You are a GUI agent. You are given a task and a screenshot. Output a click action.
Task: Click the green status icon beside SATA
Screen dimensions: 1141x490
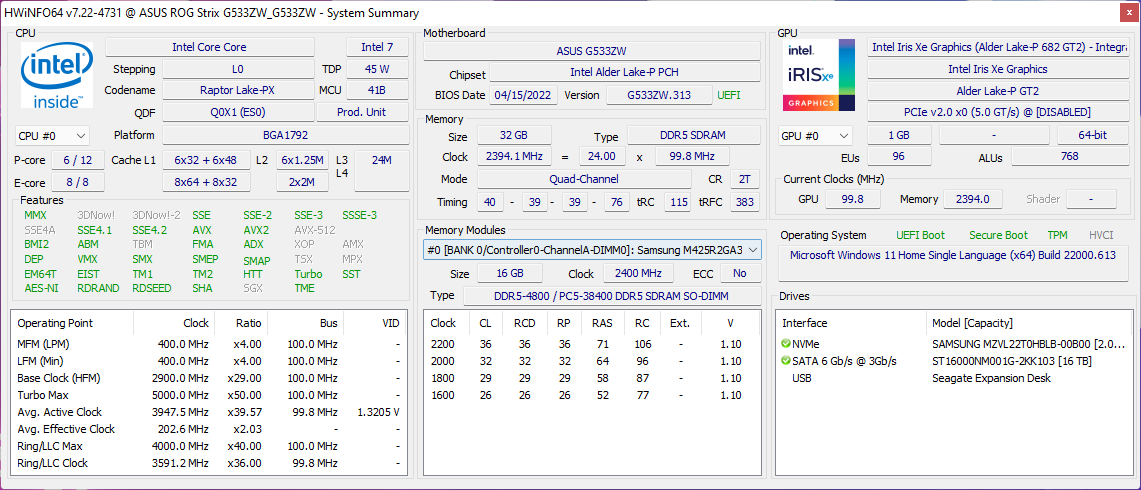click(x=785, y=361)
